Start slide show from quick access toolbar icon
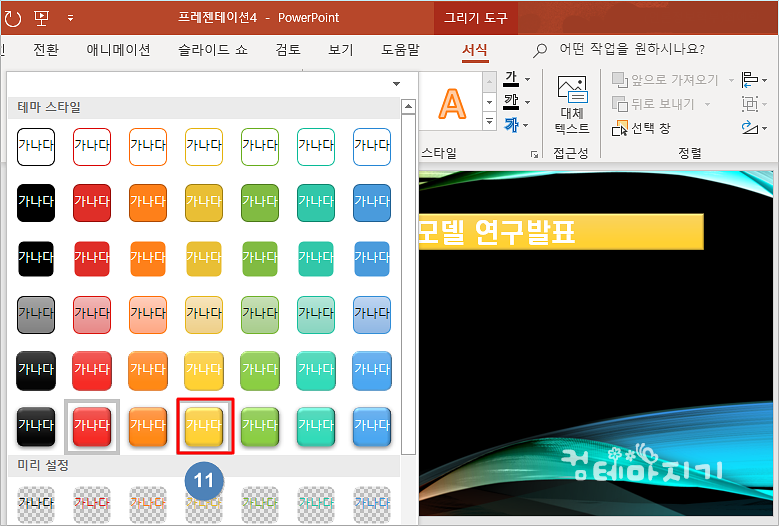The image size is (779, 526). (42, 18)
